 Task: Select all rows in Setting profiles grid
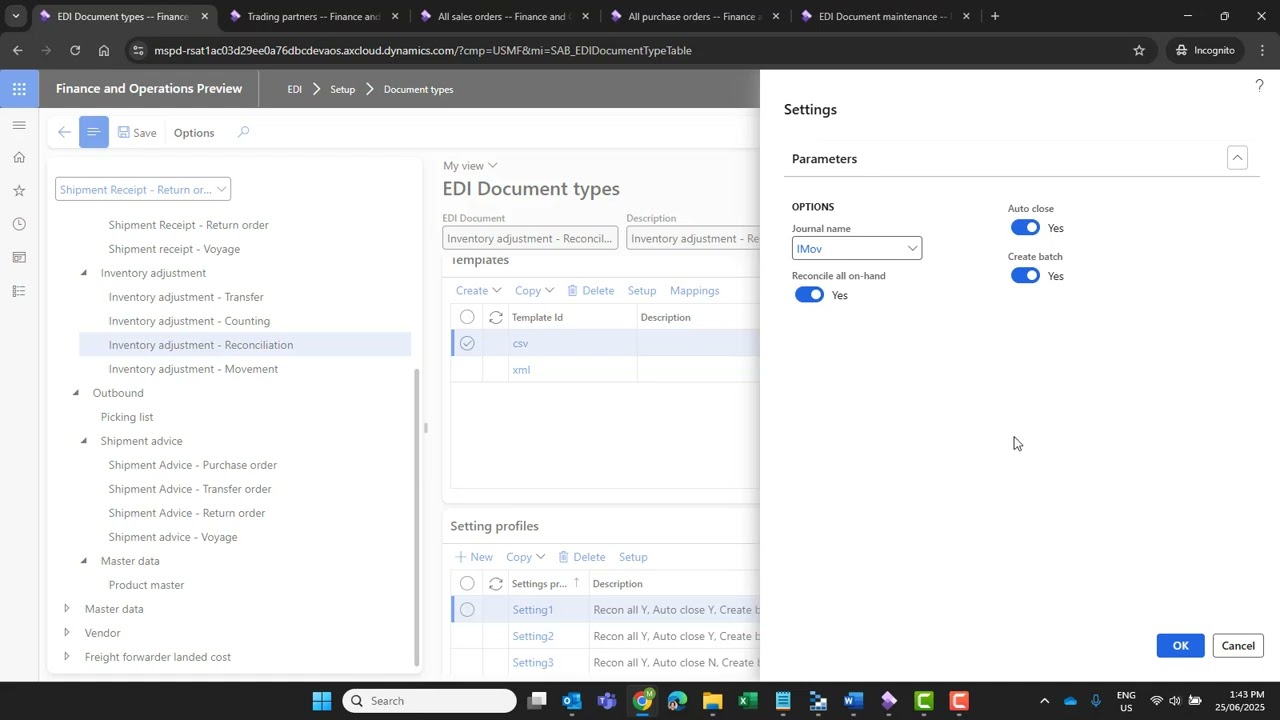[467, 584]
